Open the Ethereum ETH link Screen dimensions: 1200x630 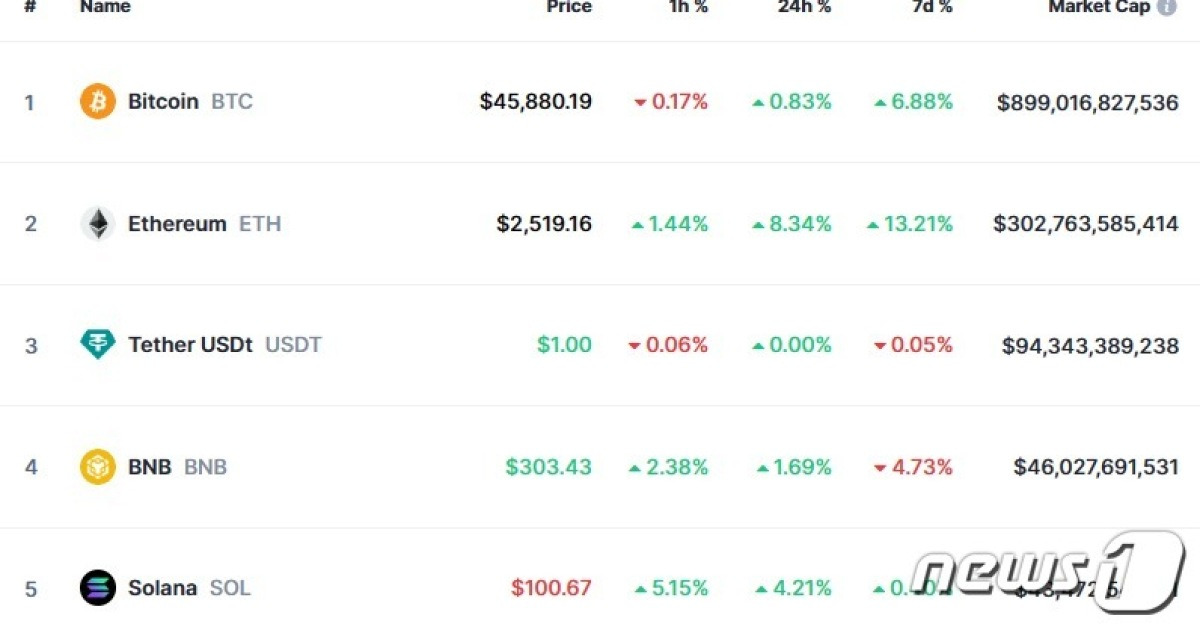(177, 223)
